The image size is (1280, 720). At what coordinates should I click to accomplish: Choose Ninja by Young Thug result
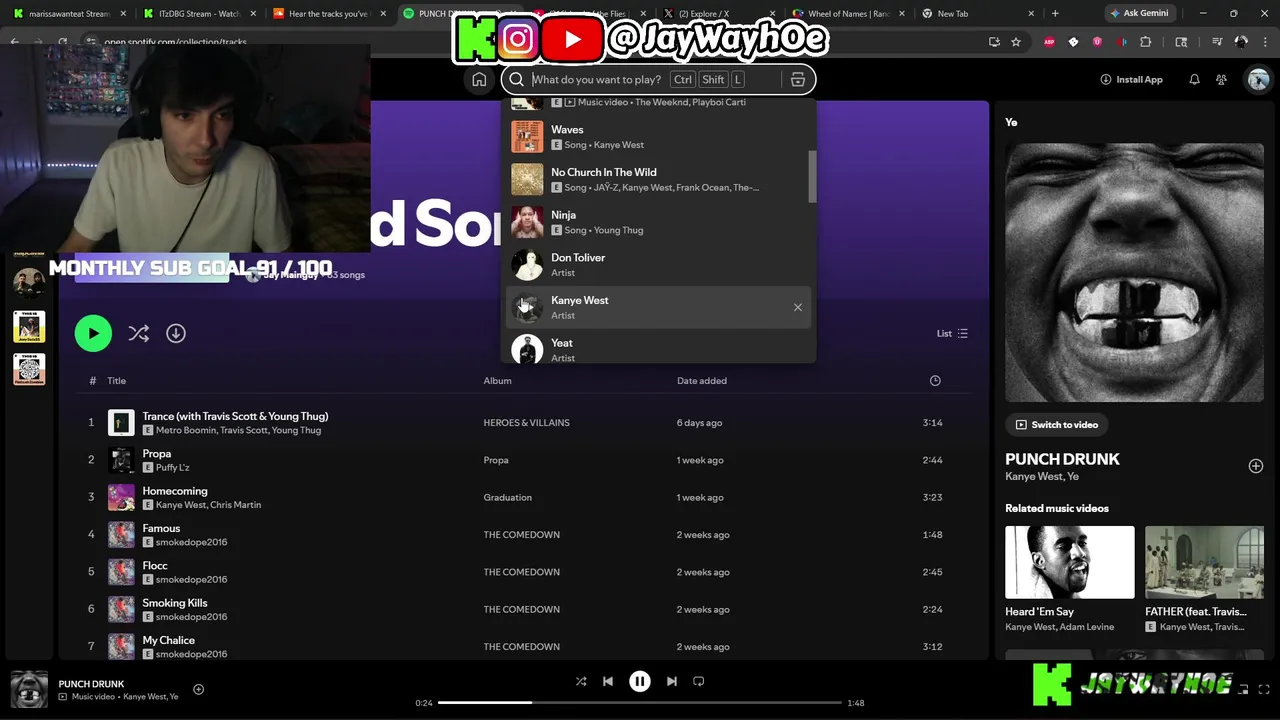pos(658,222)
